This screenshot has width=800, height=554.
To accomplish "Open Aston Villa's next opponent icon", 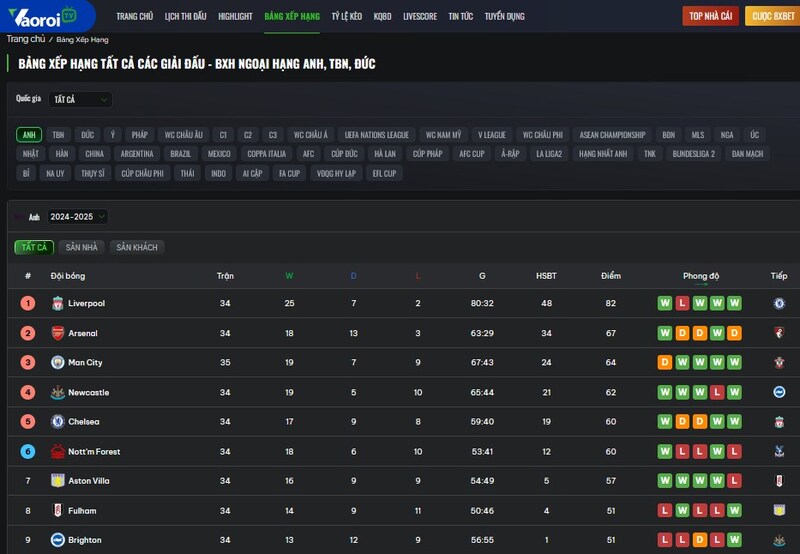I will tap(779, 481).
